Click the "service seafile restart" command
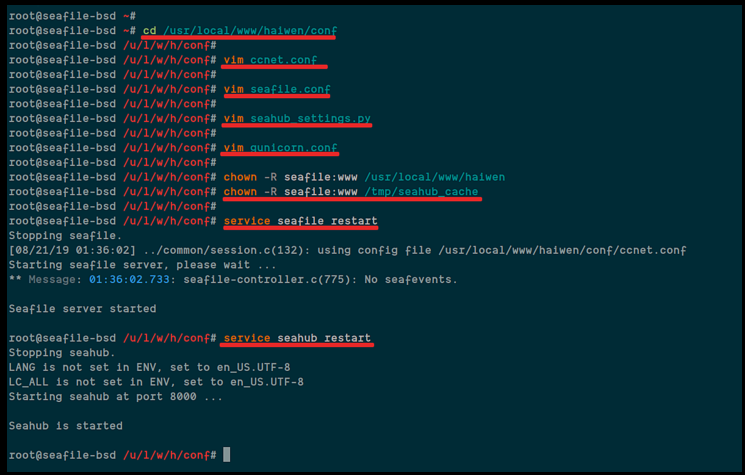Image resolution: width=745 pixels, height=475 pixels. point(300,220)
